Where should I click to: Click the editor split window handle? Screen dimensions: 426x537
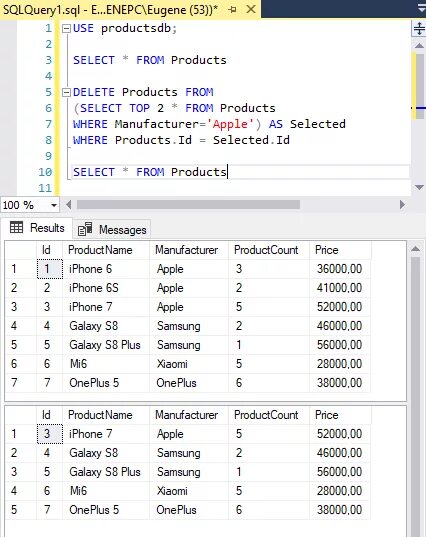(x=419, y=28)
